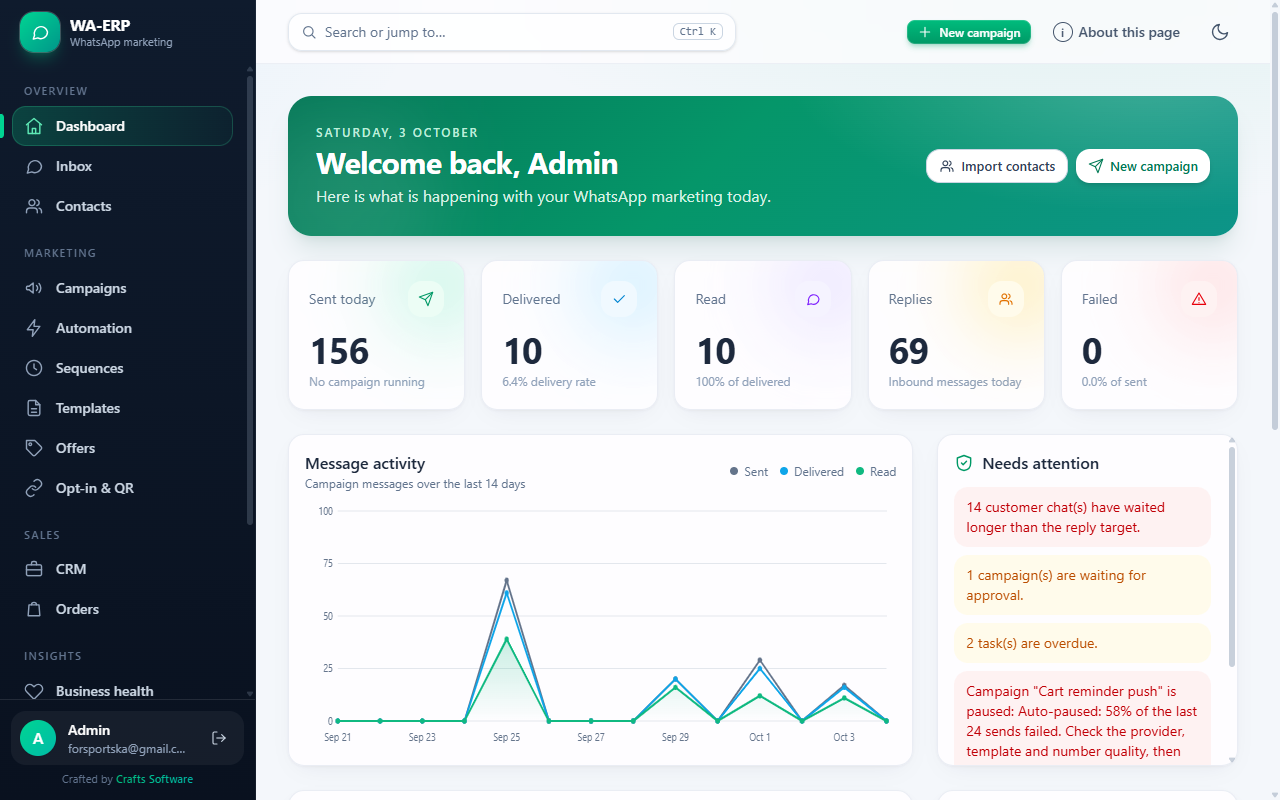This screenshot has width=1280, height=800.
Task: Click the paper plane icon on Sent today card
Action: [427, 299]
